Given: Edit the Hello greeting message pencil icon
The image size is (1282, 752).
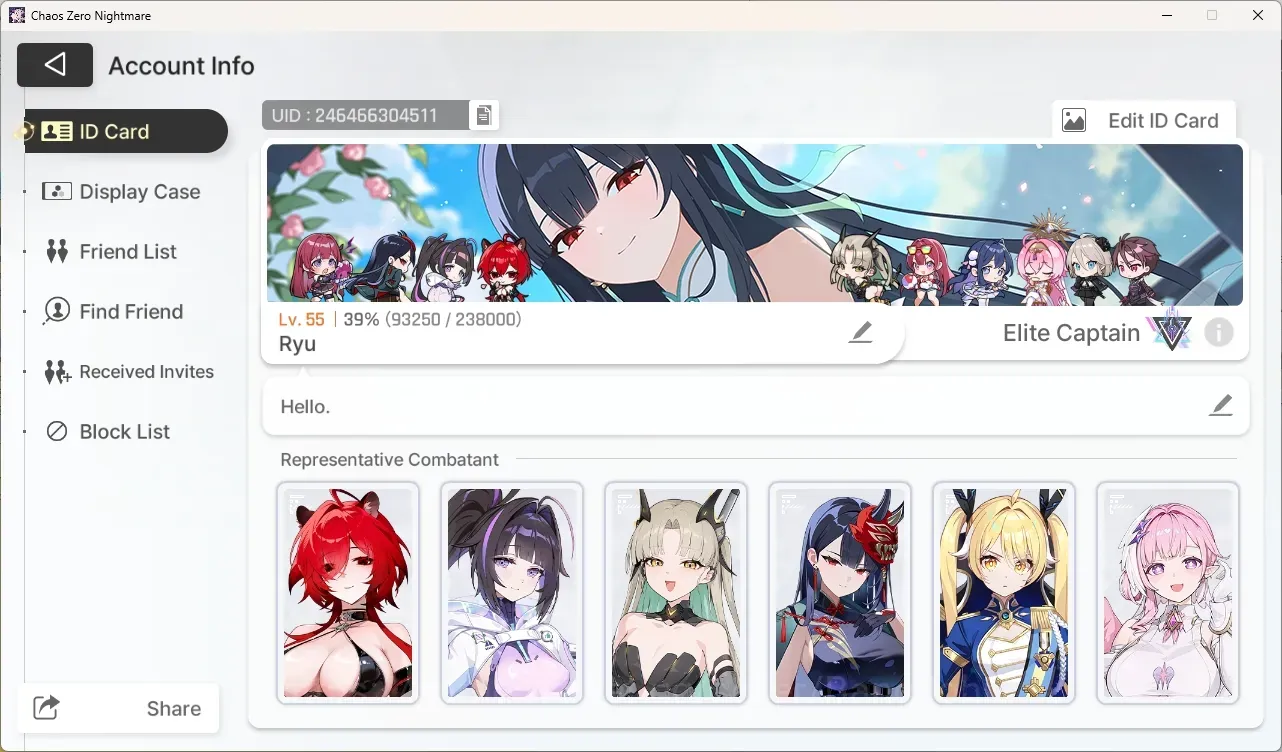Looking at the screenshot, I should tap(1220, 405).
